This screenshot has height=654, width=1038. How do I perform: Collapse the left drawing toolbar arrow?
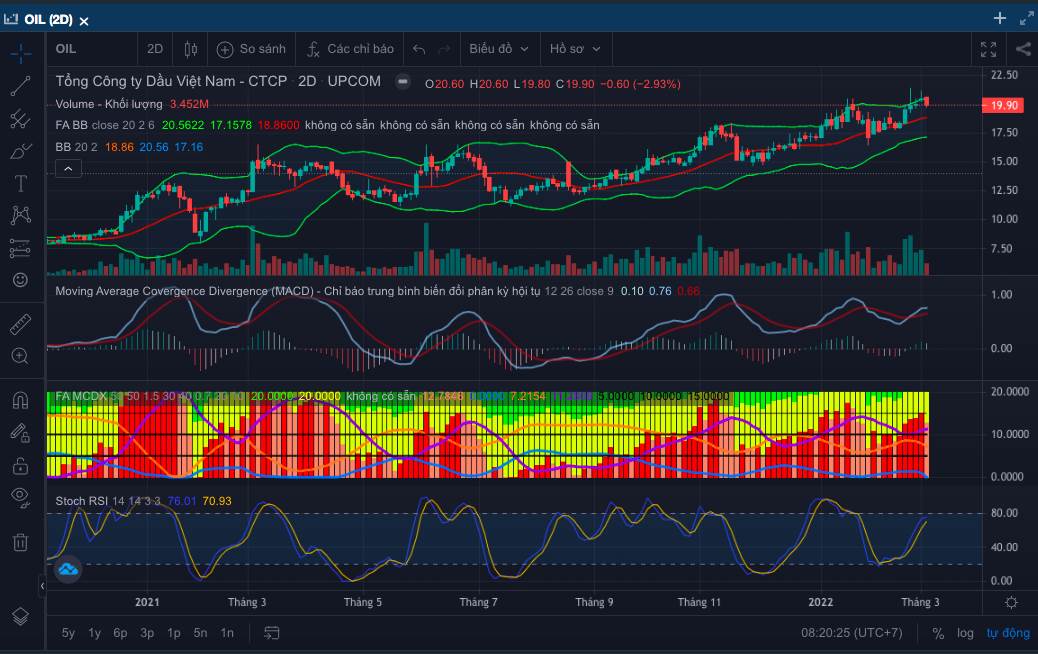[42, 586]
